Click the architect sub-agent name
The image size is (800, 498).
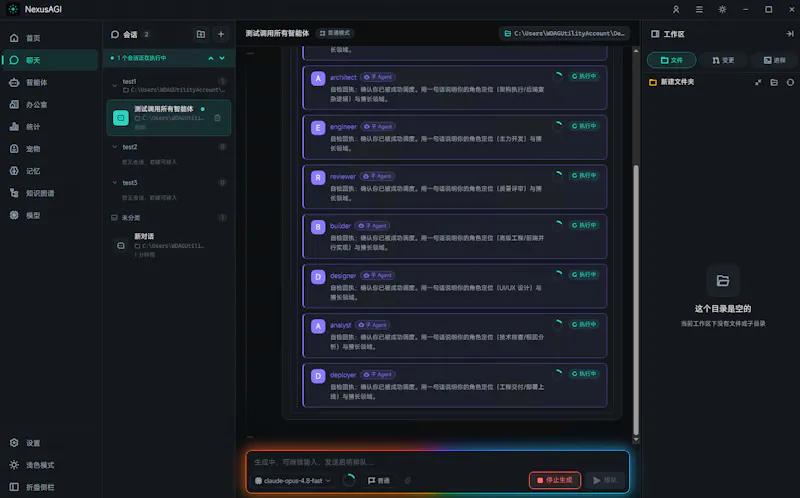pyautogui.click(x=343, y=77)
